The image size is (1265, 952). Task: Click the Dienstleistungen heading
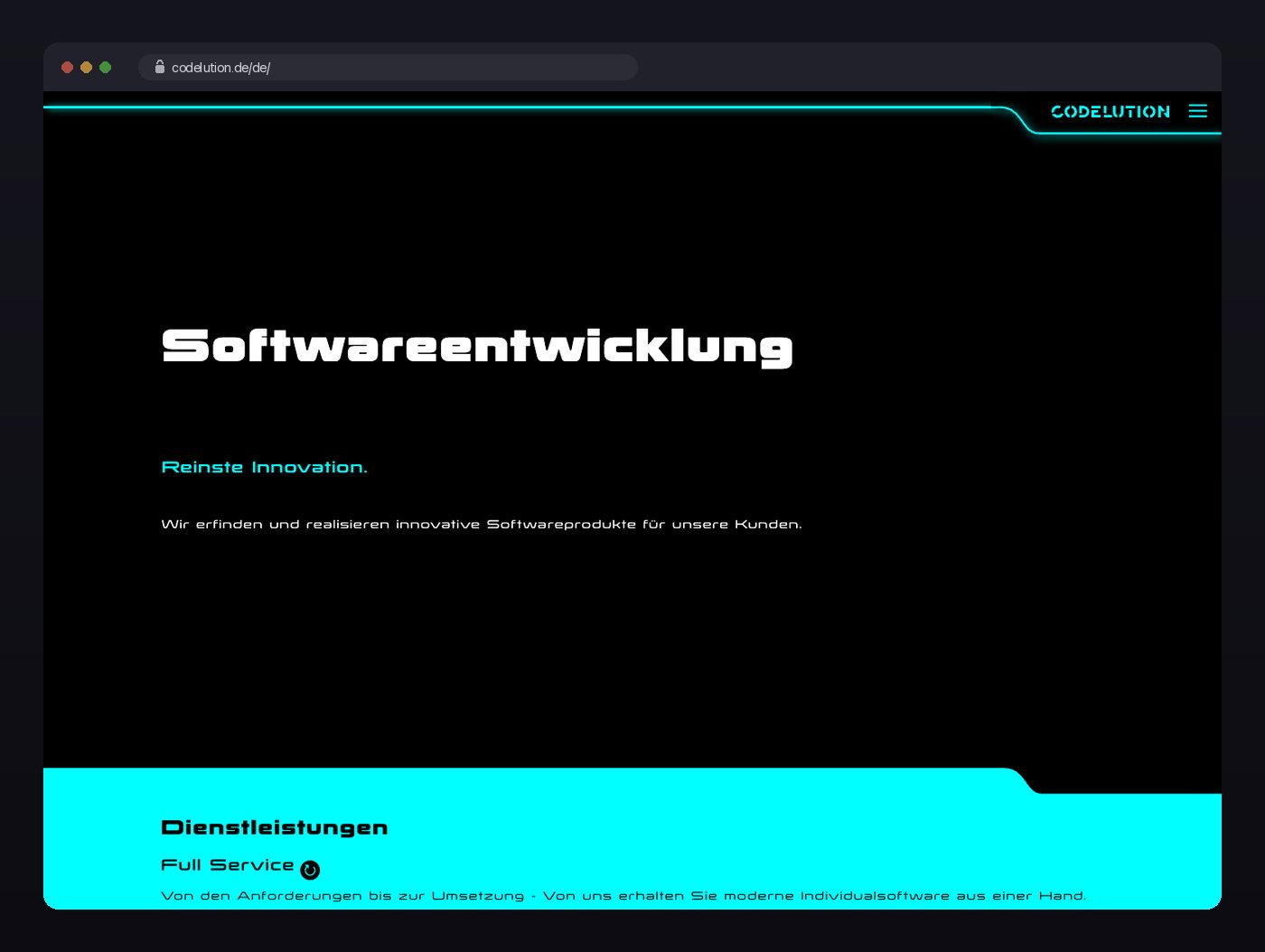pyautogui.click(x=275, y=827)
